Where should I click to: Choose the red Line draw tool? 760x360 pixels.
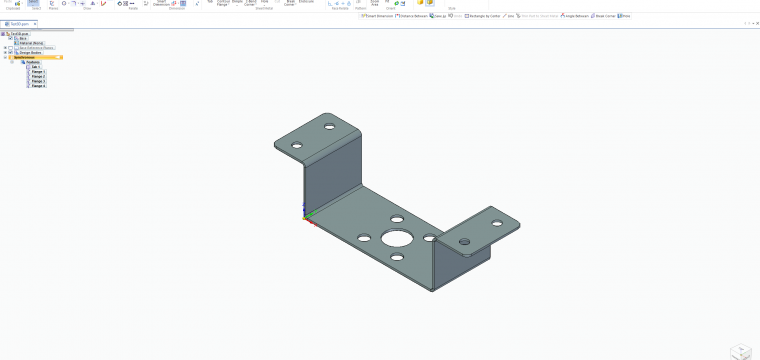[x=103, y=3]
